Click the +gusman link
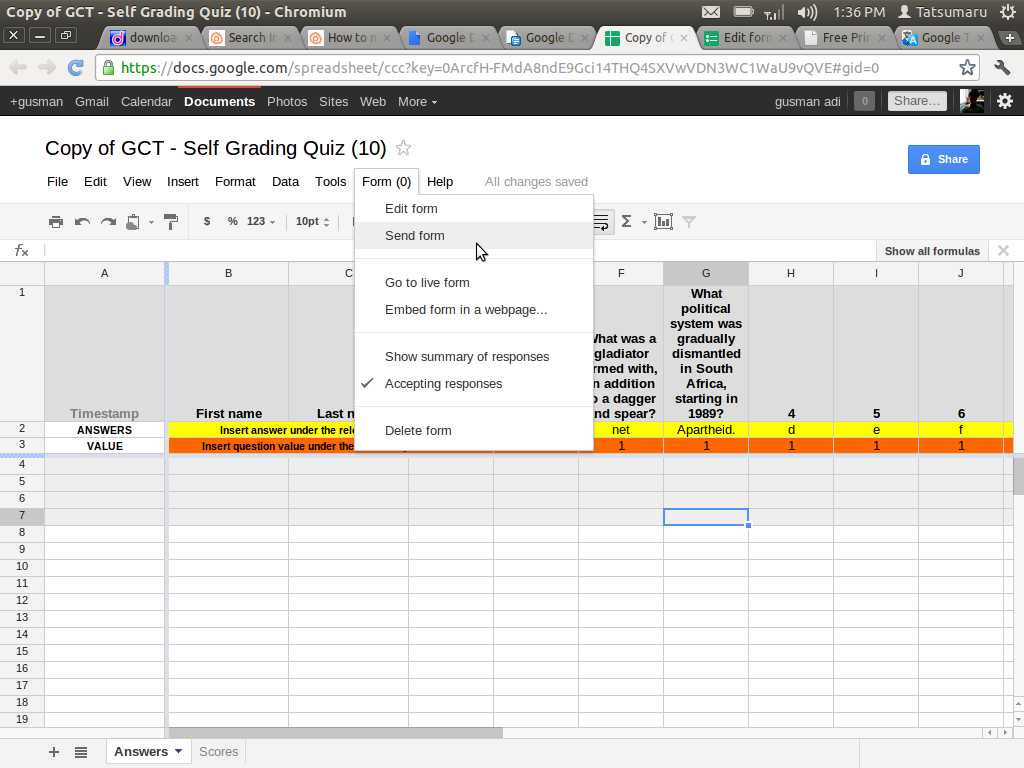This screenshot has width=1024, height=768. pyautogui.click(x=37, y=101)
